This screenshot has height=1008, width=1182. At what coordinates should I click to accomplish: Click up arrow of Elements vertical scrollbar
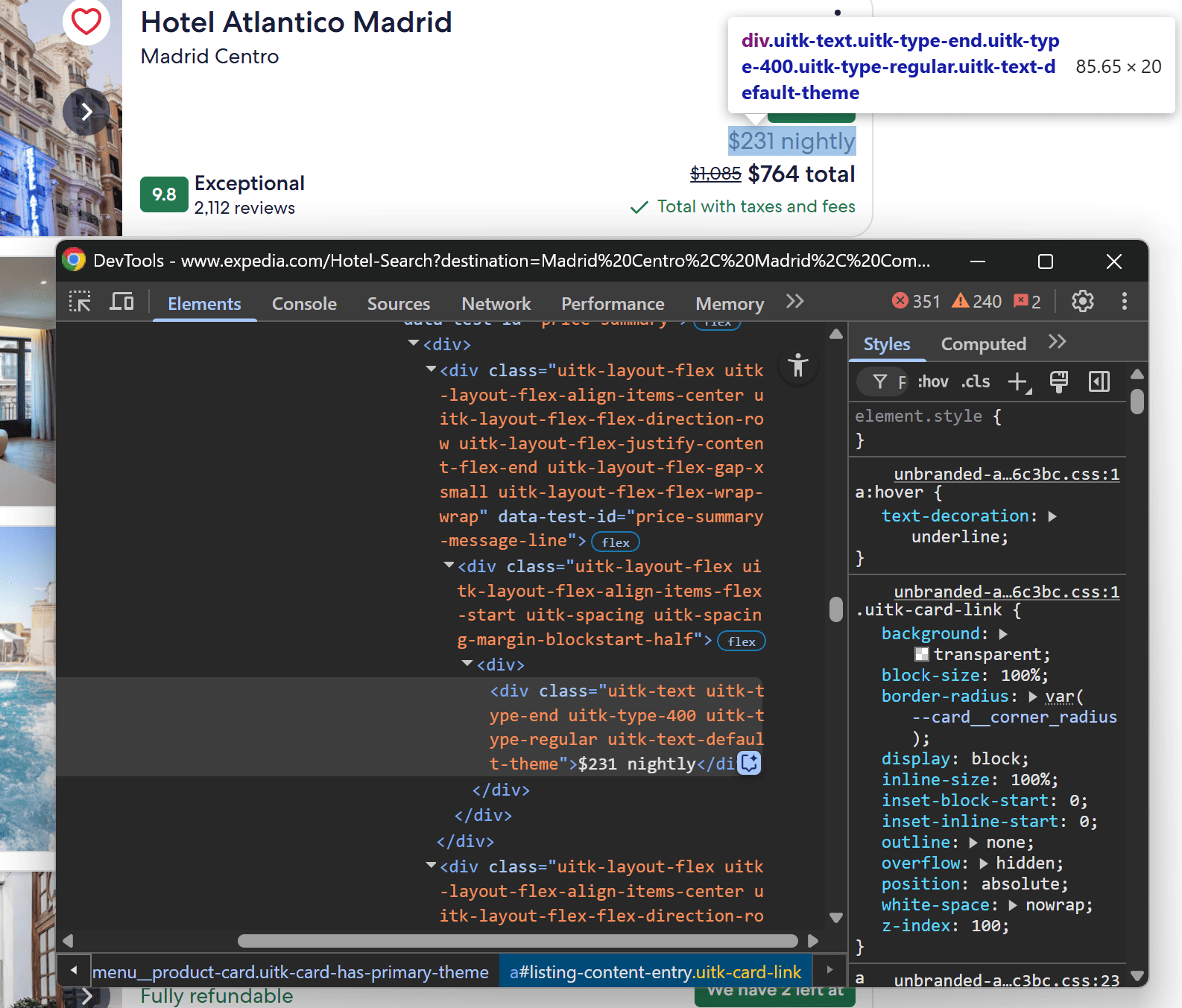point(836,335)
